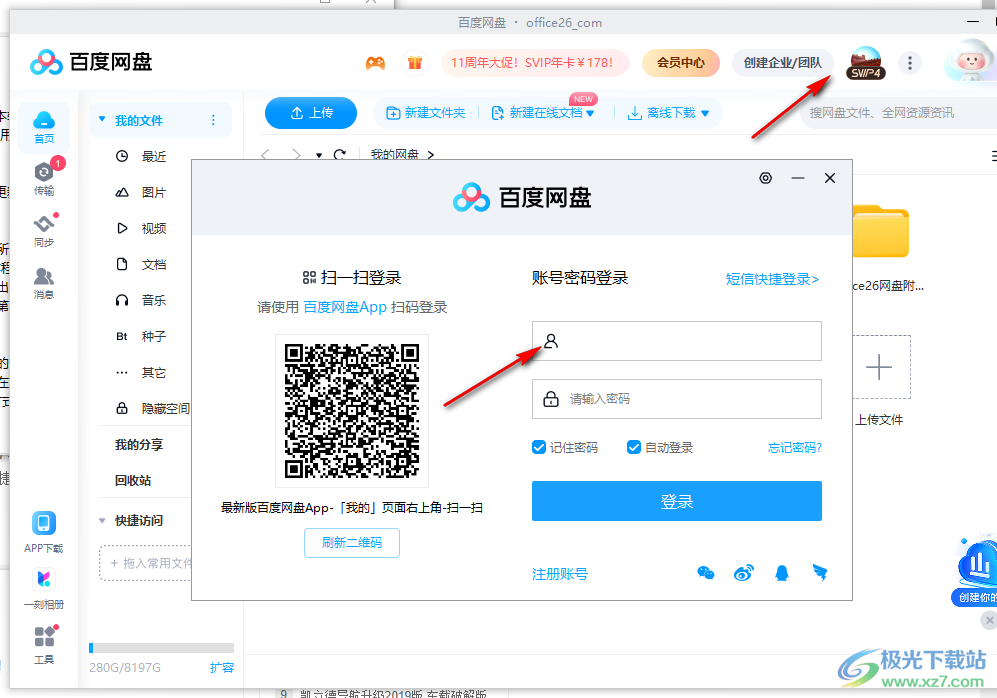
Task: Open 回收站 recycle bin
Action: point(133,480)
